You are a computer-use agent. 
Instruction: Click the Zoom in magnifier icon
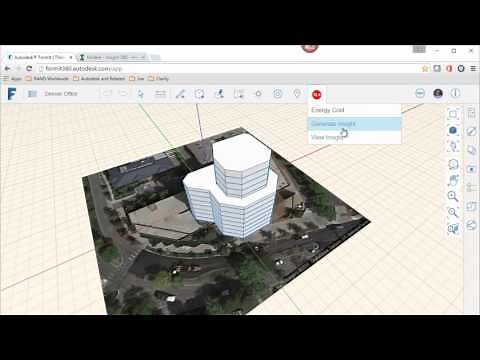pyautogui.click(x=453, y=196)
